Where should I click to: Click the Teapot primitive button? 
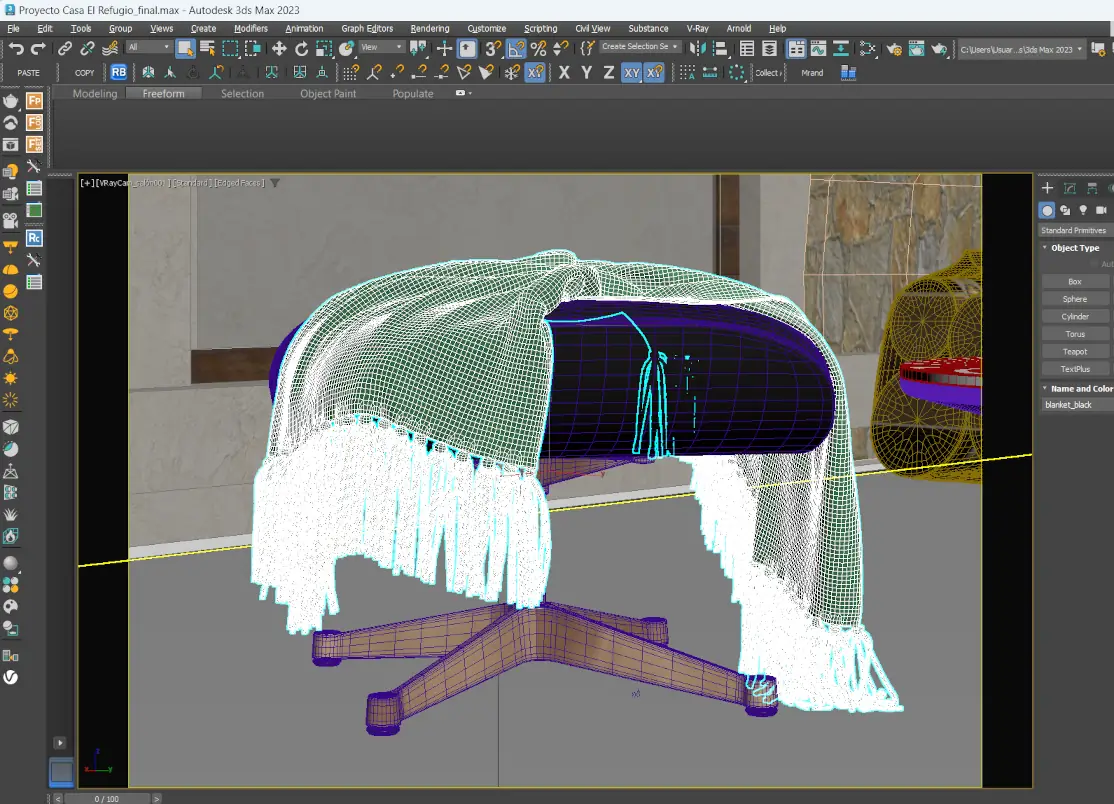[1075, 351]
